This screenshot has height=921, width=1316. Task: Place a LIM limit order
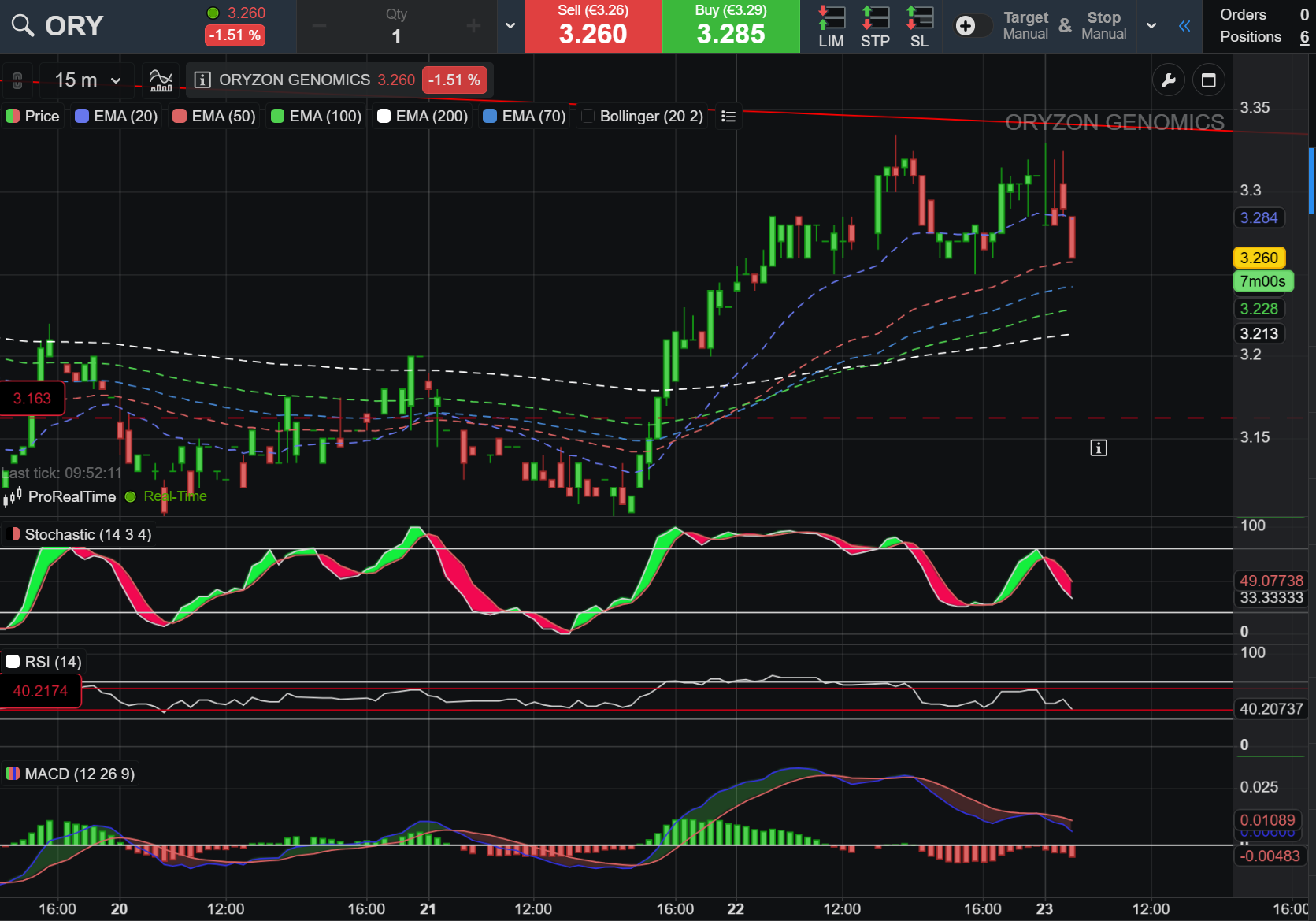pos(831,26)
